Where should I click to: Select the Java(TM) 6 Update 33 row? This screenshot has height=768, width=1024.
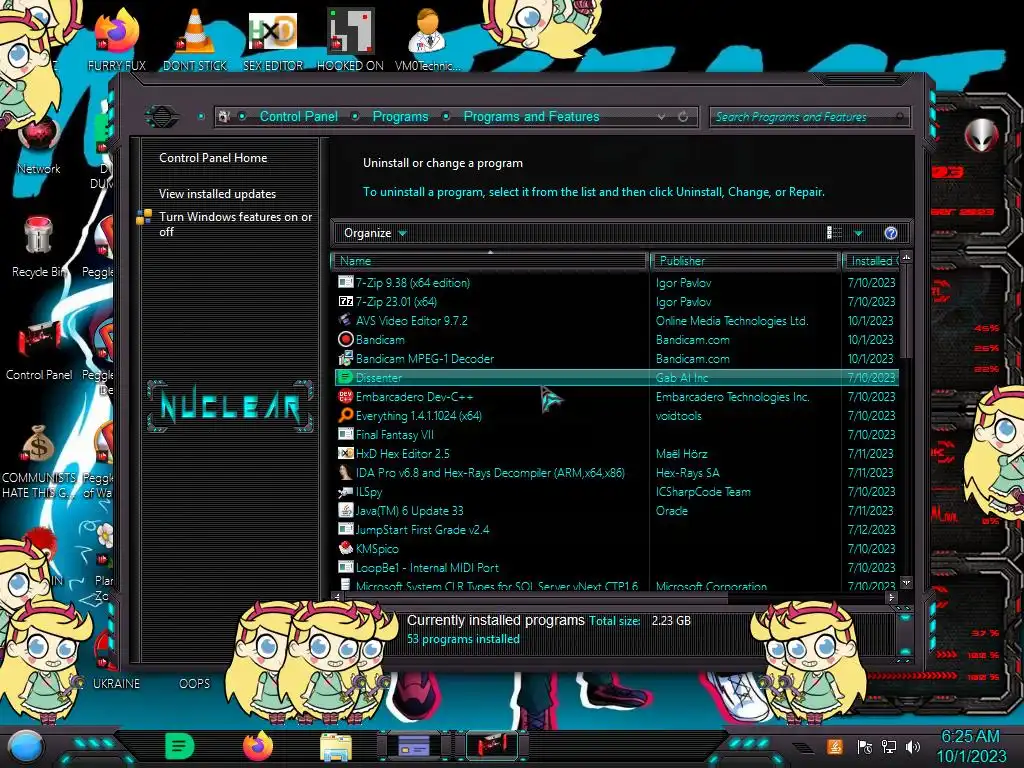coord(616,510)
